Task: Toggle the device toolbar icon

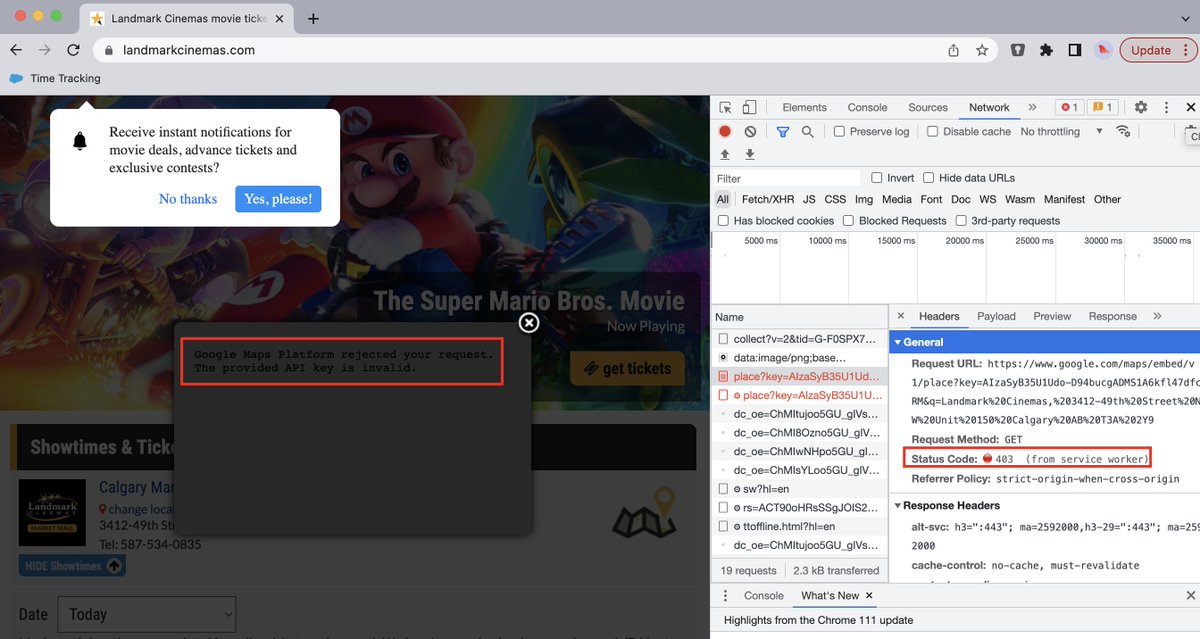Action: pyautogui.click(x=749, y=108)
